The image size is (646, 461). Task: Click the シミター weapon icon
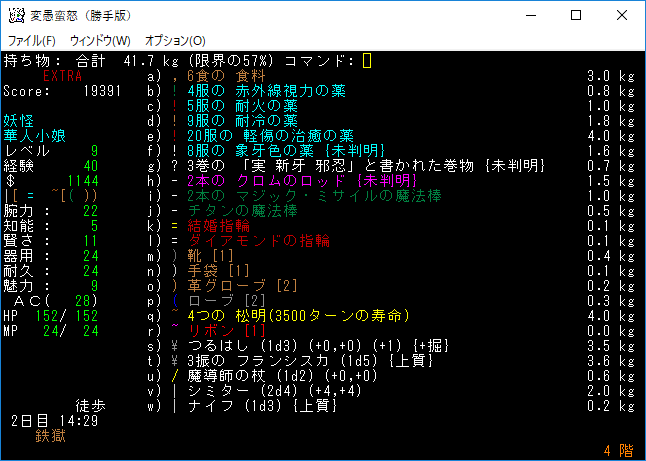coord(175,391)
